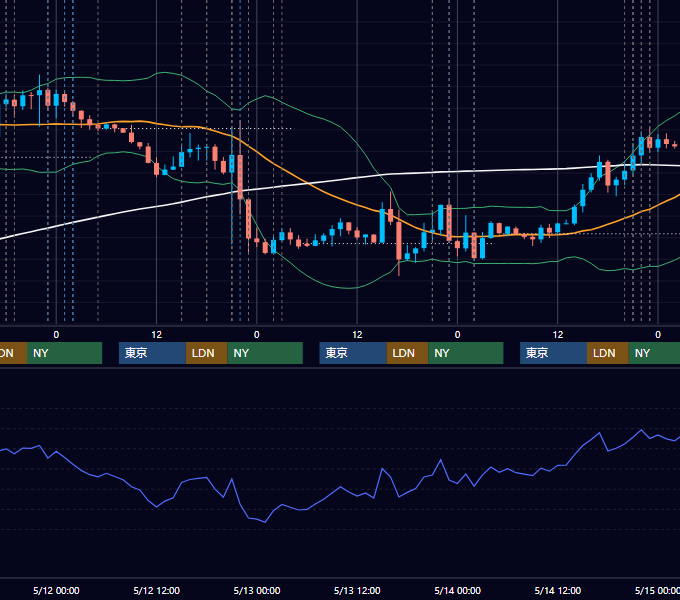Viewport: 680px width, 600px height.
Task: Click the NY session block spanning 5/12 00:00
Action: pos(65,353)
